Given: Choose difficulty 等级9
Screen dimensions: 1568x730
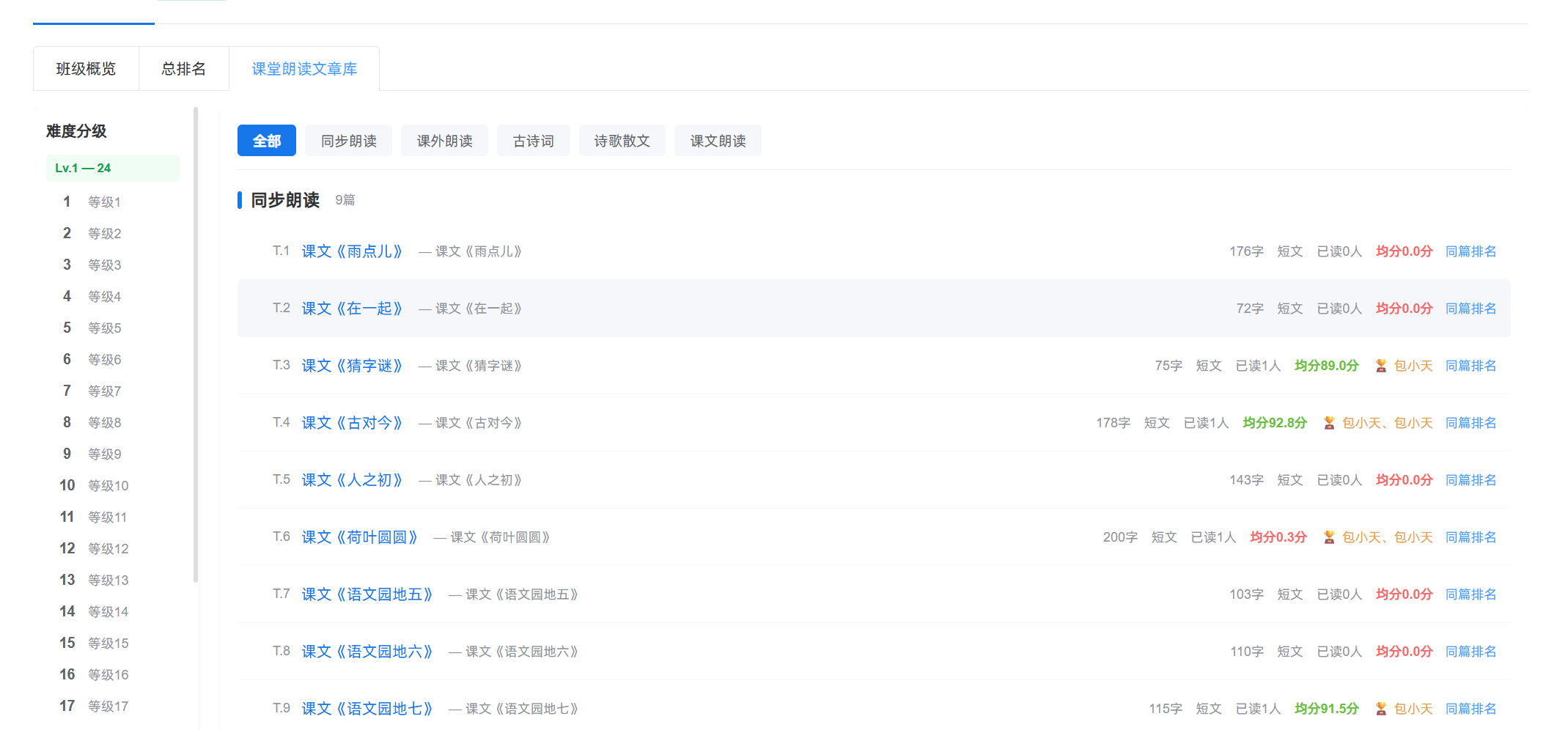Looking at the screenshot, I should 104,454.
